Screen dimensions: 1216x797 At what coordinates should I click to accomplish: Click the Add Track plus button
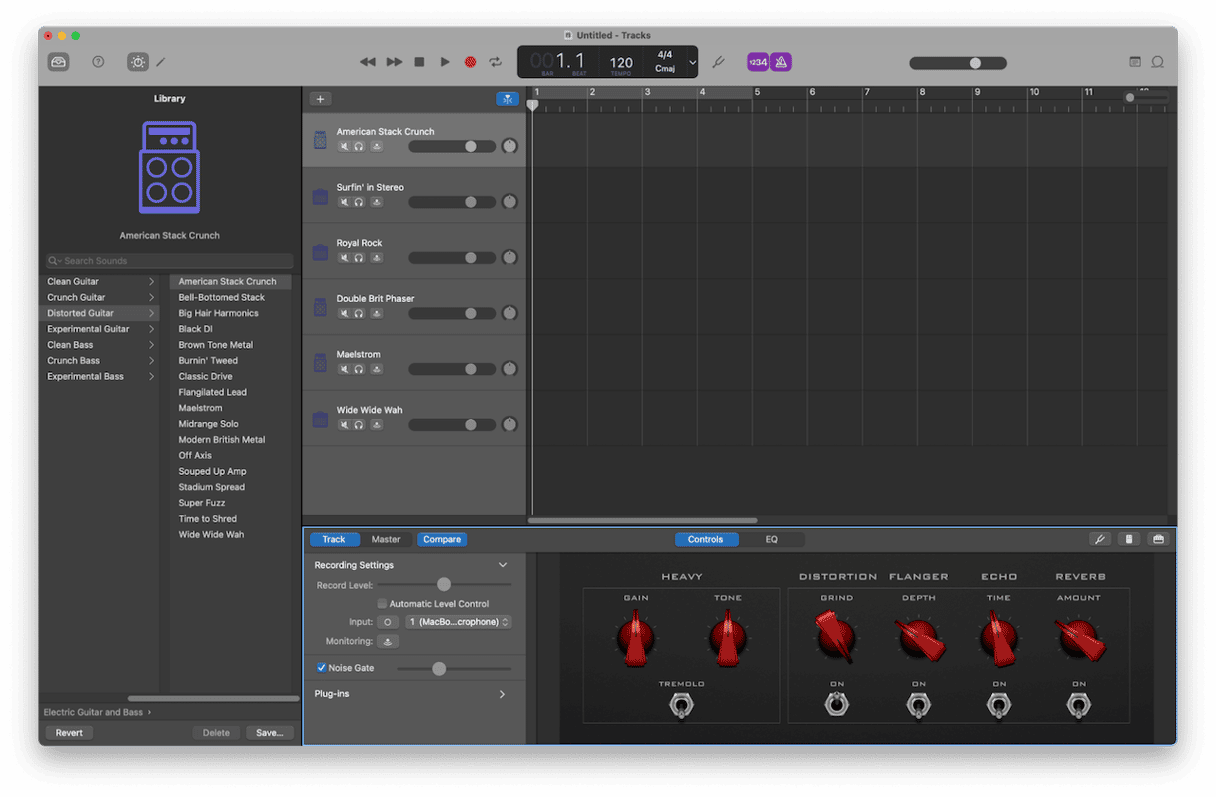tap(320, 99)
